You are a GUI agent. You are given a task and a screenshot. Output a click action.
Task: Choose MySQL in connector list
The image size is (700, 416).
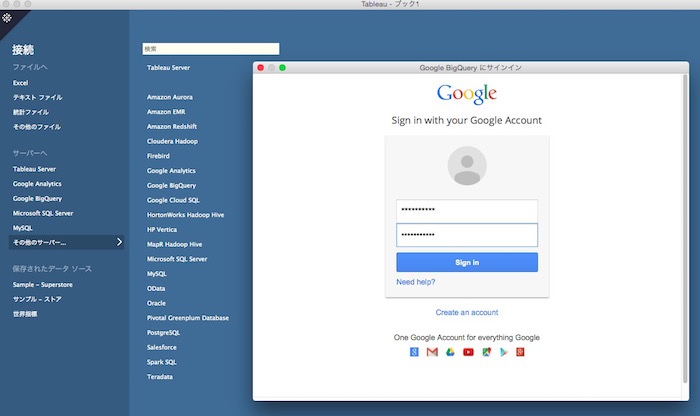157,274
